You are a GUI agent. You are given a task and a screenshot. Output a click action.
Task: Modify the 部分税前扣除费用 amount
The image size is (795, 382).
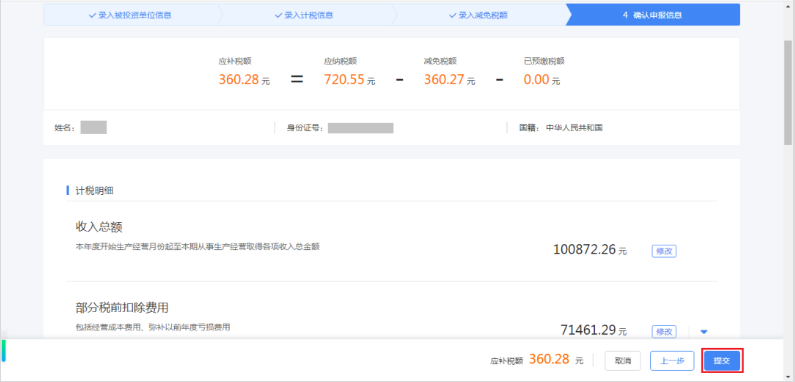(664, 331)
